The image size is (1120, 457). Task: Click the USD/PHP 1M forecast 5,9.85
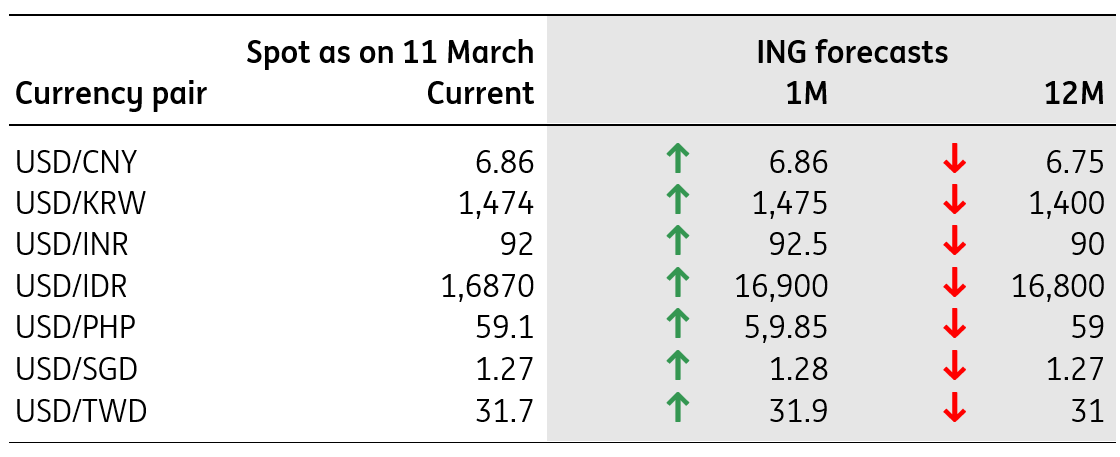tap(781, 328)
